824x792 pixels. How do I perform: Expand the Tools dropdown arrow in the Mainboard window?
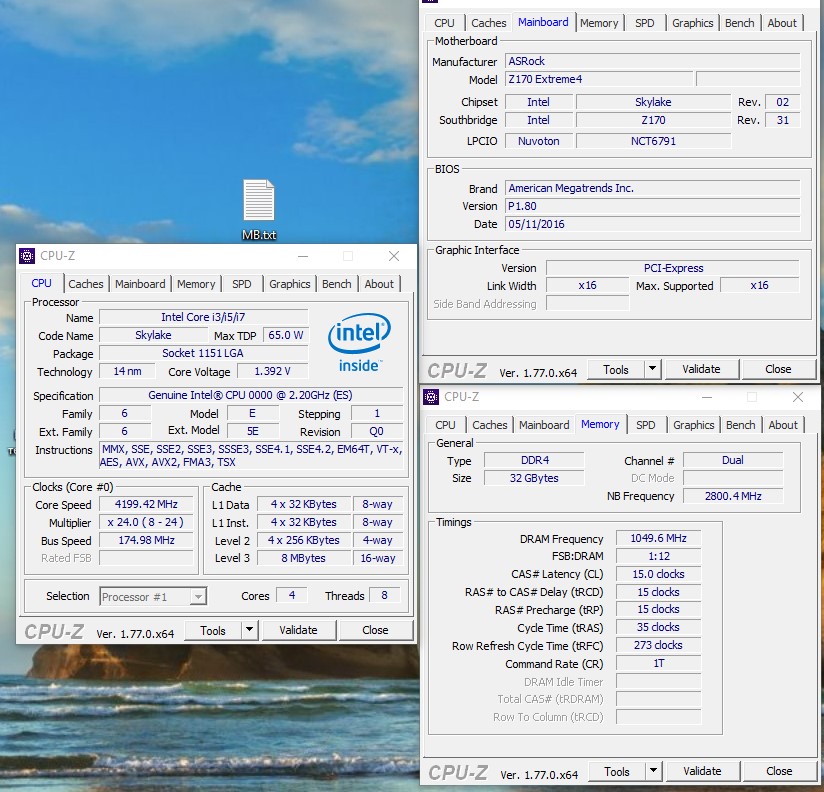coord(652,369)
